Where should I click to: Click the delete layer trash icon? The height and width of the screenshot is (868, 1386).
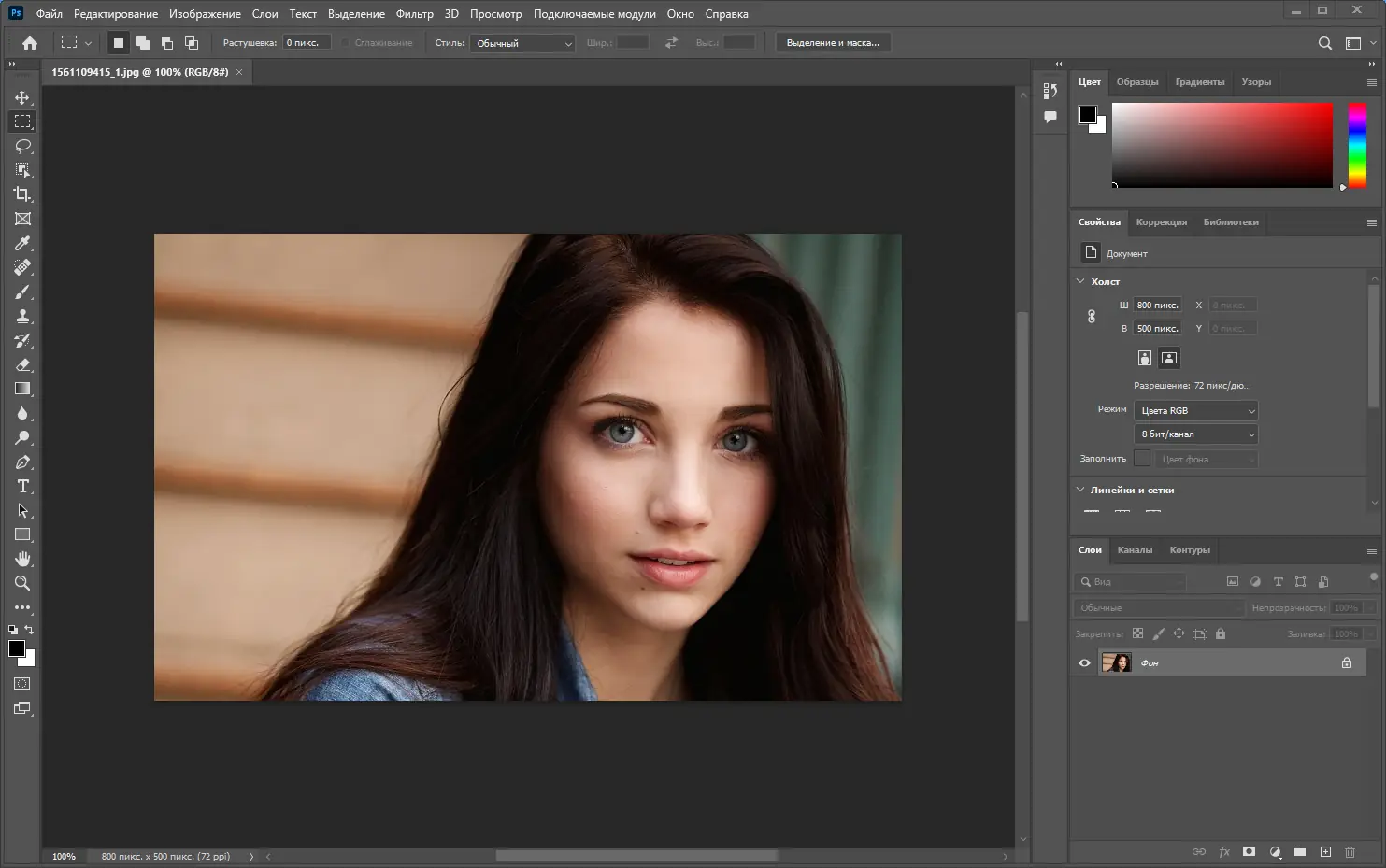(1350, 851)
